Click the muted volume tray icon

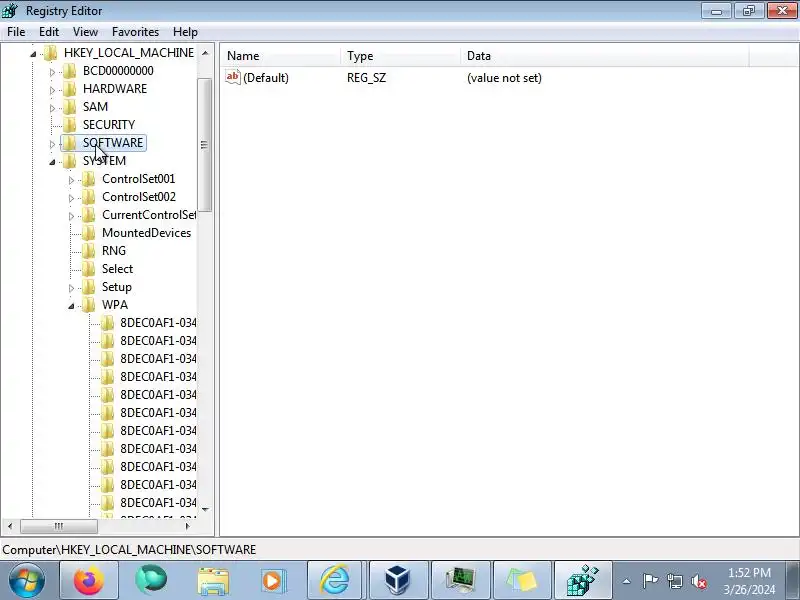click(x=699, y=581)
